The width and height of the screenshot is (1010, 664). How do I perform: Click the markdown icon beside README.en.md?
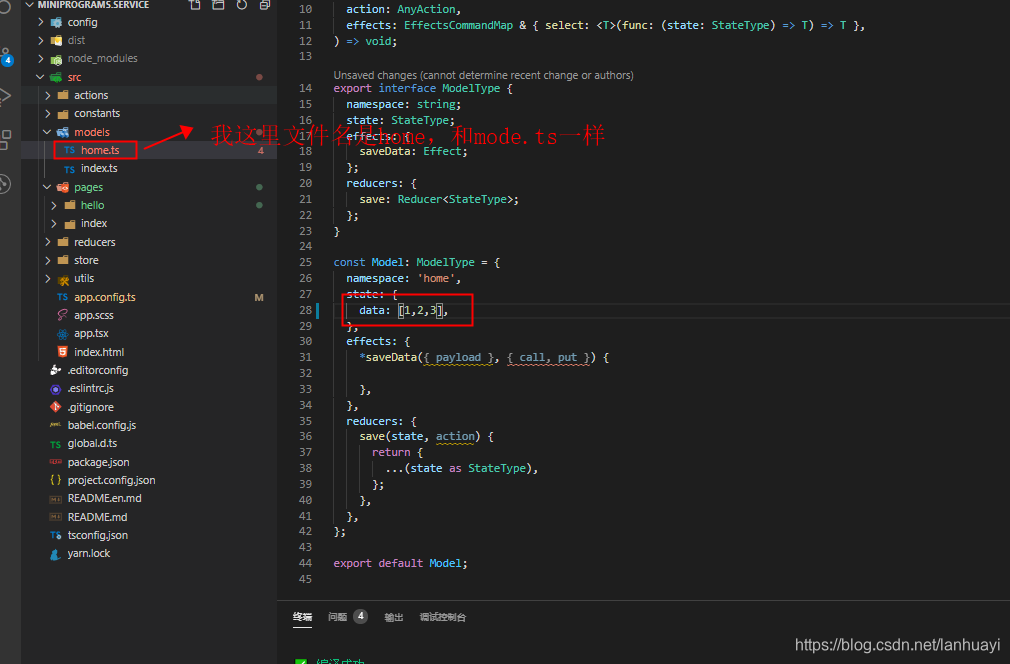click(x=55, y=498)
